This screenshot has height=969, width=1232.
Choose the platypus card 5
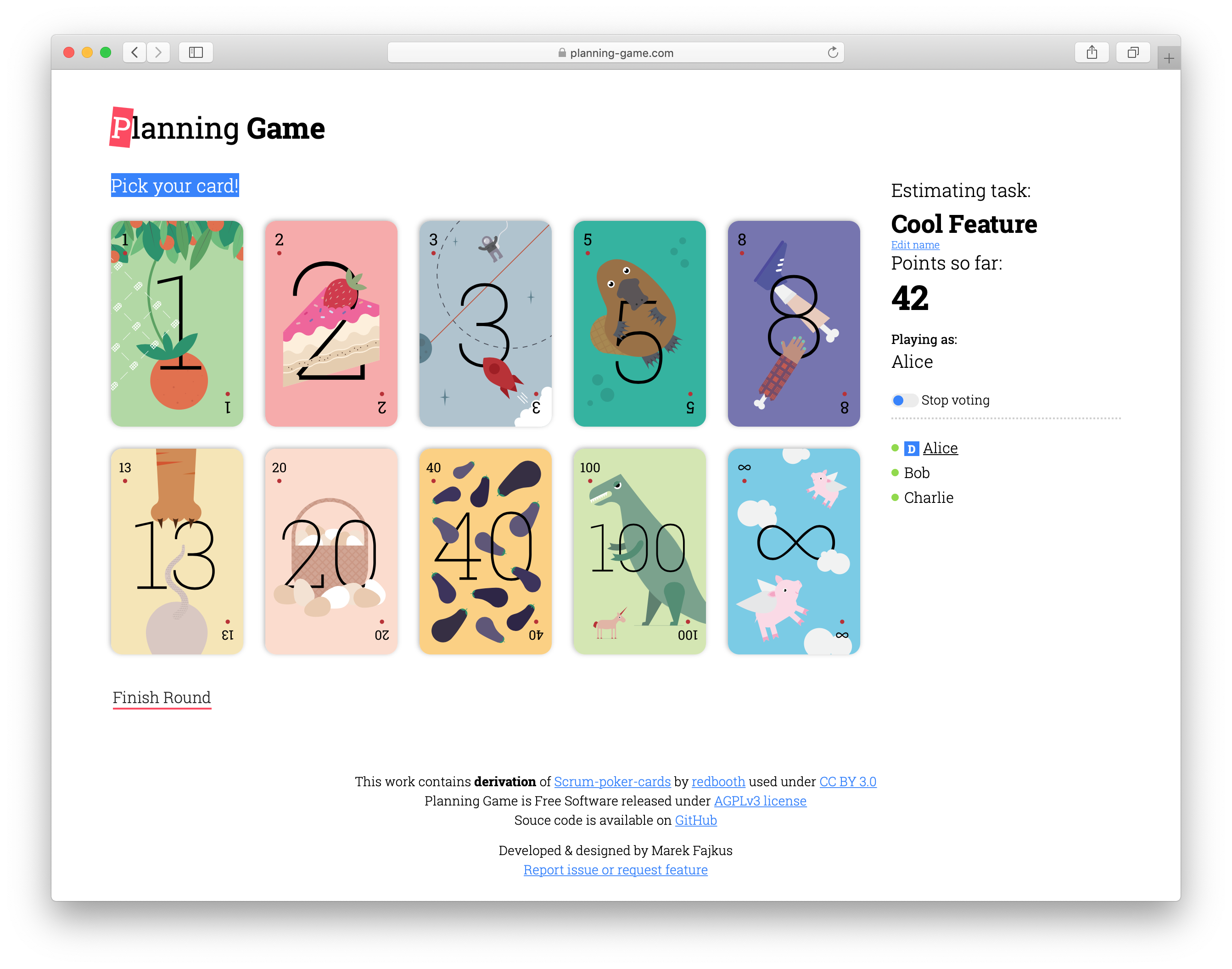point(639,323)
